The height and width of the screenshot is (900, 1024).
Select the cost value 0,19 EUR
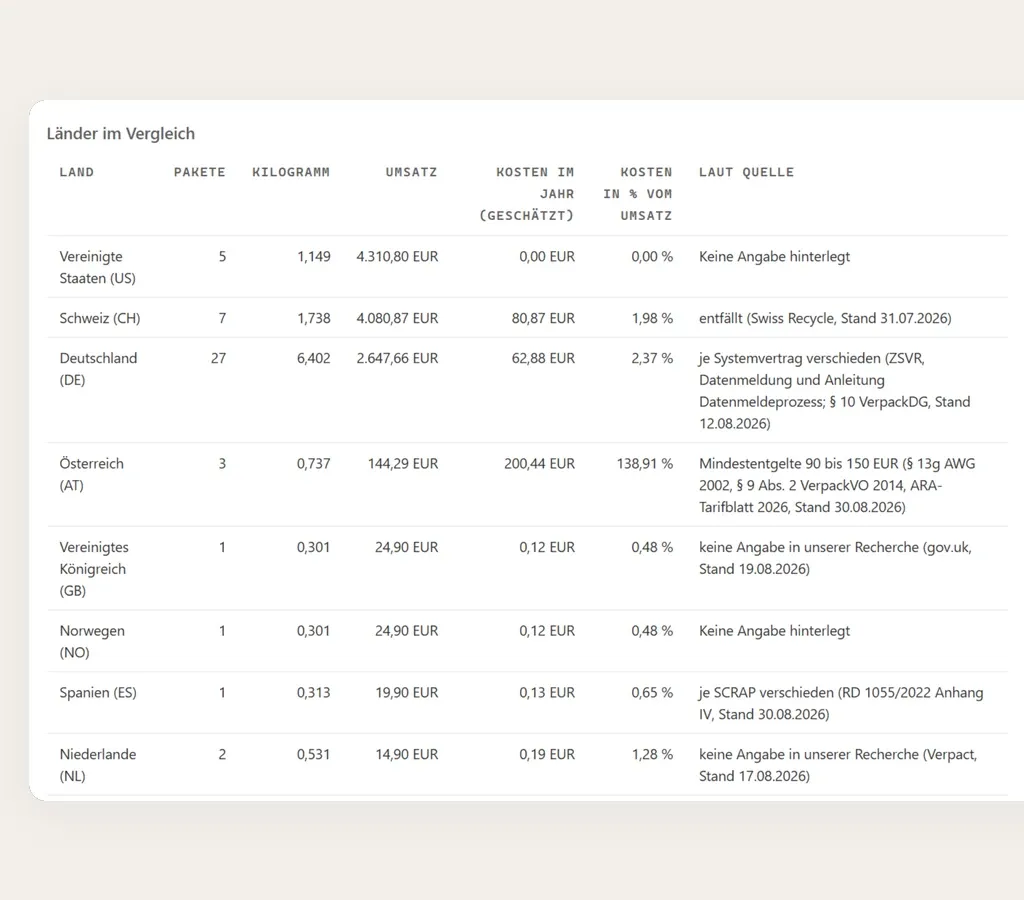pyautogui.click(x=547, y=754)
